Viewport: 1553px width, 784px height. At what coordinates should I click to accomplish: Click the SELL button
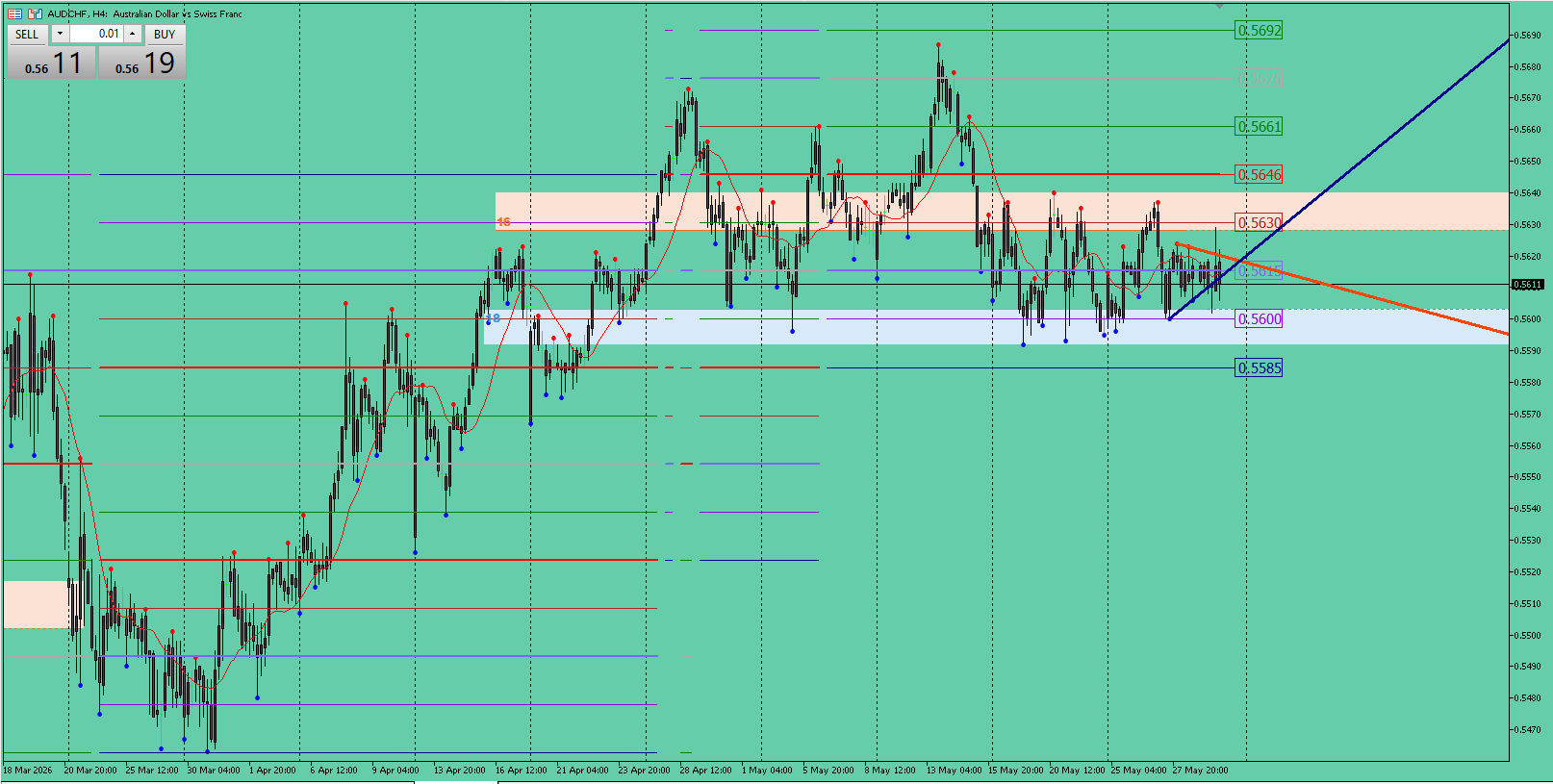(x=27, y=35)
